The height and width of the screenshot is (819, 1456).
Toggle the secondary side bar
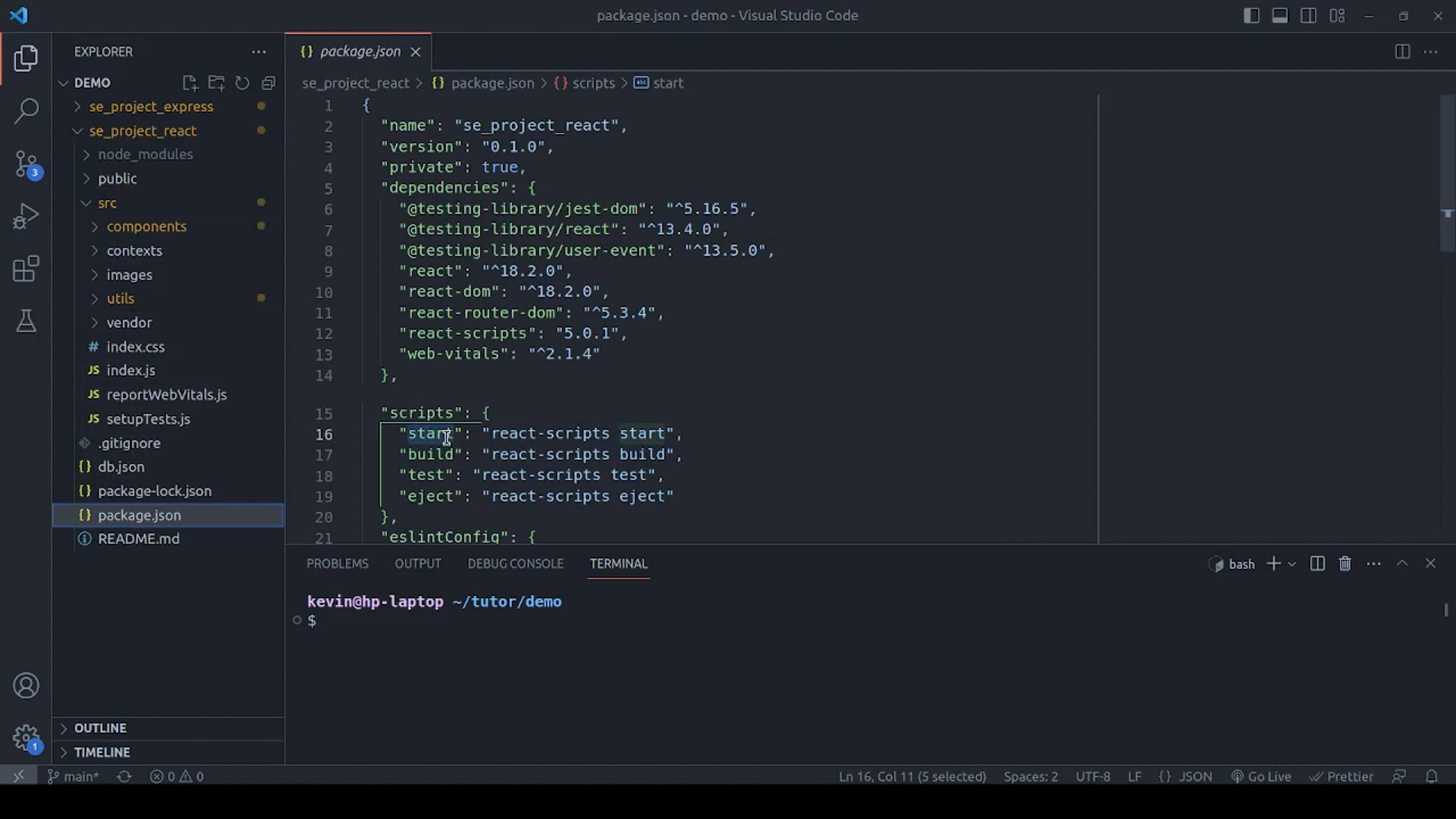pyautogui.click(x=1309, y=16)
